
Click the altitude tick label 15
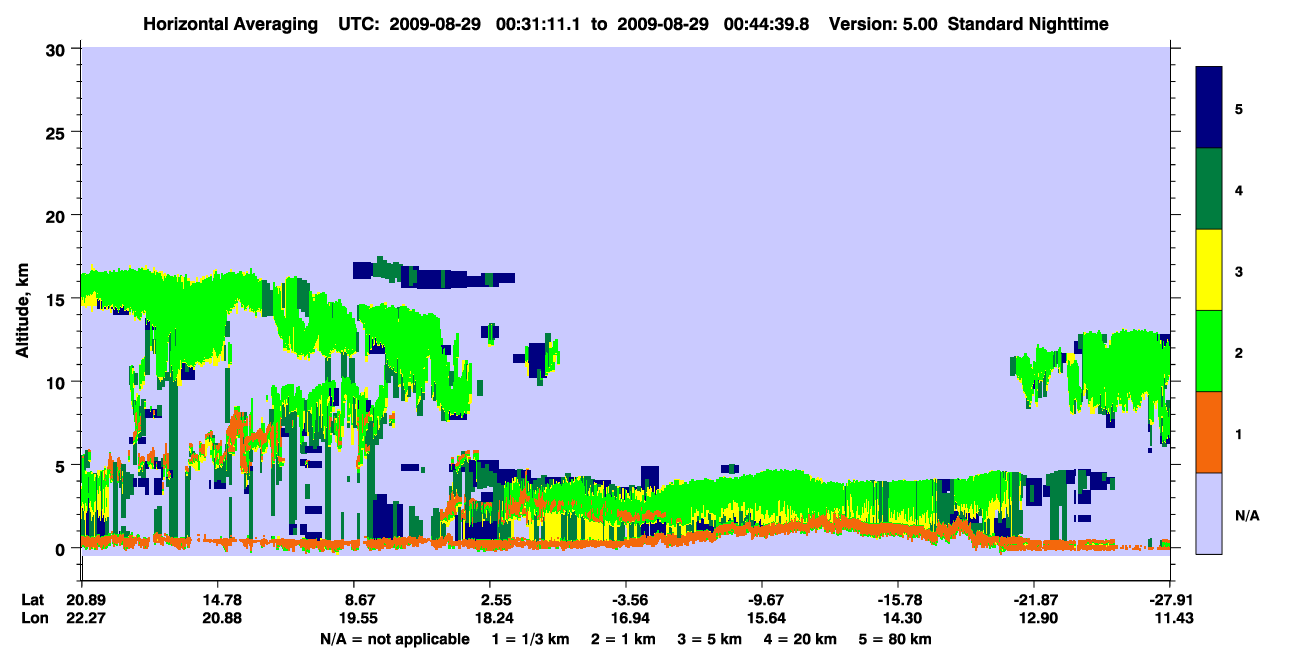pyautogui.click(x=56, y=299)
